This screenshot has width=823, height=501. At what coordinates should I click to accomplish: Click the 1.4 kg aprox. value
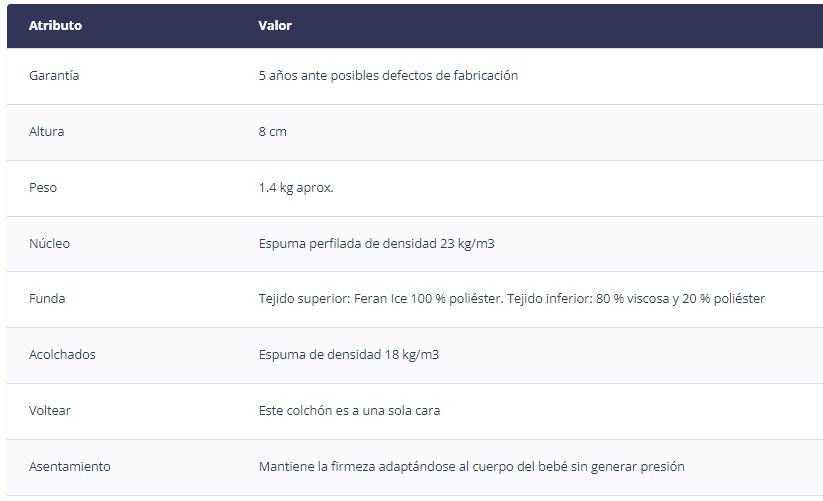[x=296, y=187]
